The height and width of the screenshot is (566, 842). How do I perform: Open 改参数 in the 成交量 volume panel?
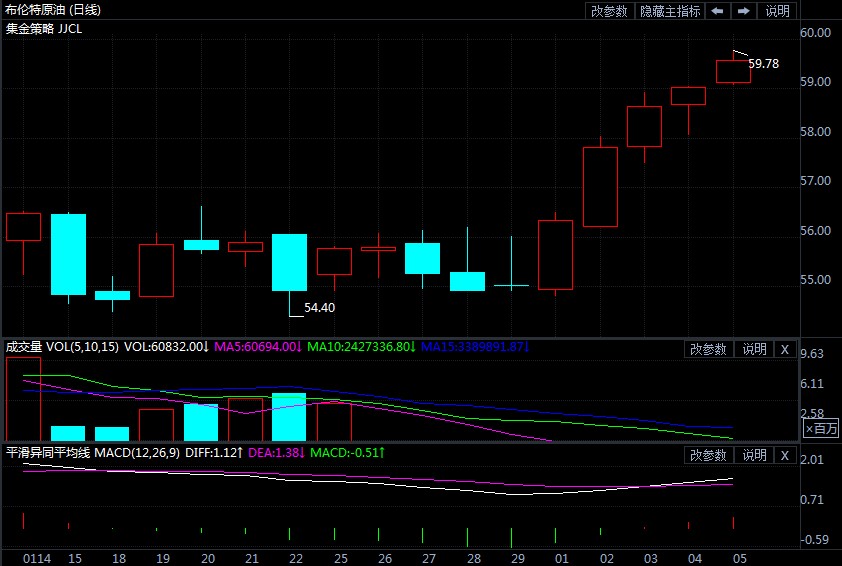[708, 349]
